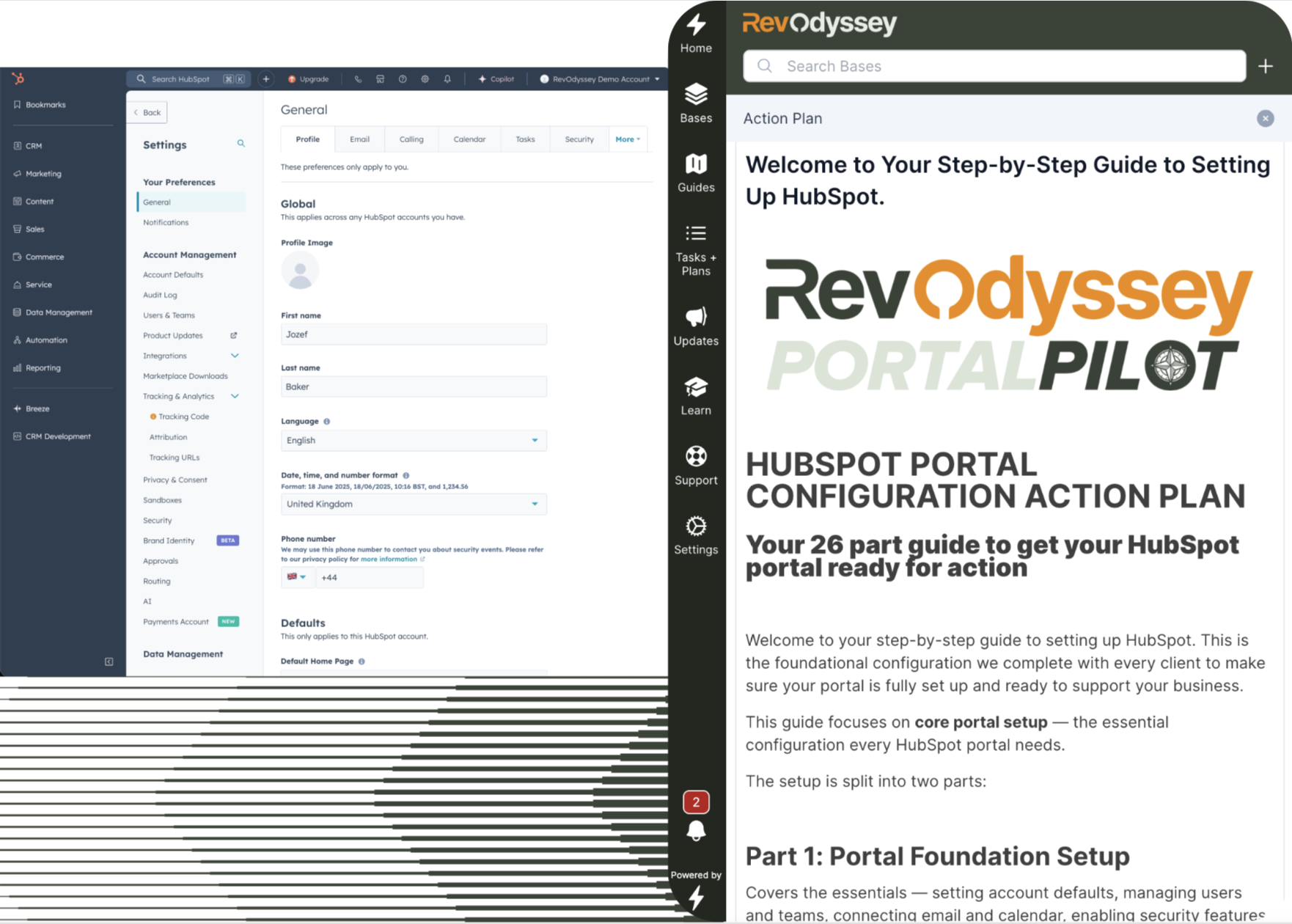1292x924 pixels.
Task: Open Copilot in HubSpot toolbar
Action: point(496,79)
